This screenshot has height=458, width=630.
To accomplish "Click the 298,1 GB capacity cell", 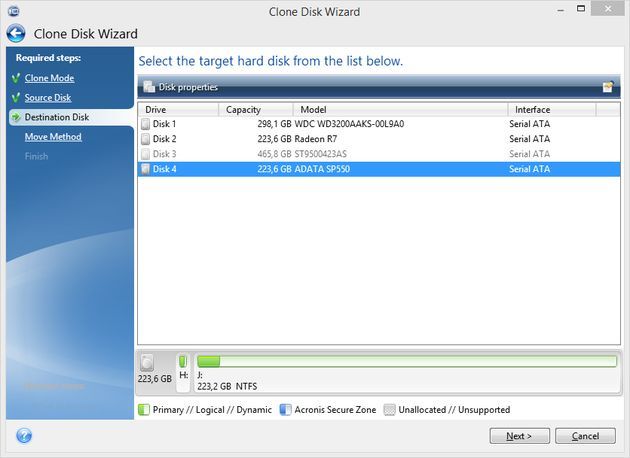I will click(274, 124).
